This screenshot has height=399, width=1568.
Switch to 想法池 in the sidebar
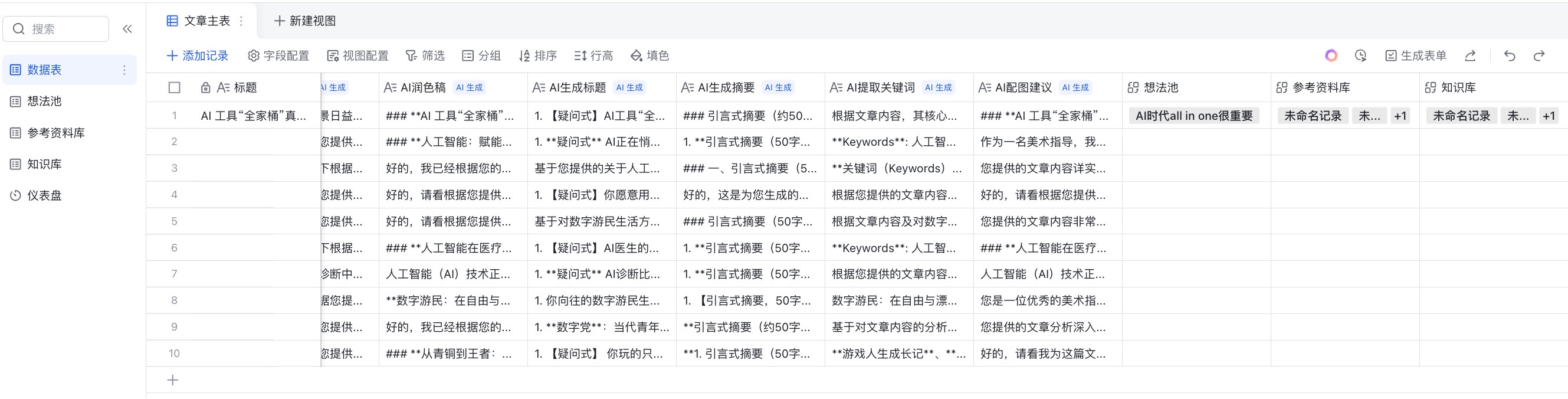44,101
